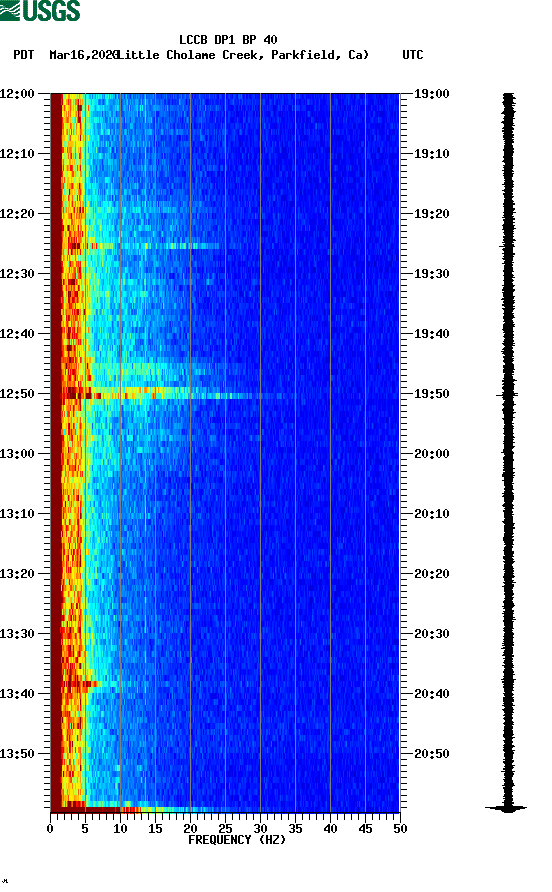Click the 20:10 UTC time label
The height and width of the screenshot is (892, 552).
[x=431, y=514]
